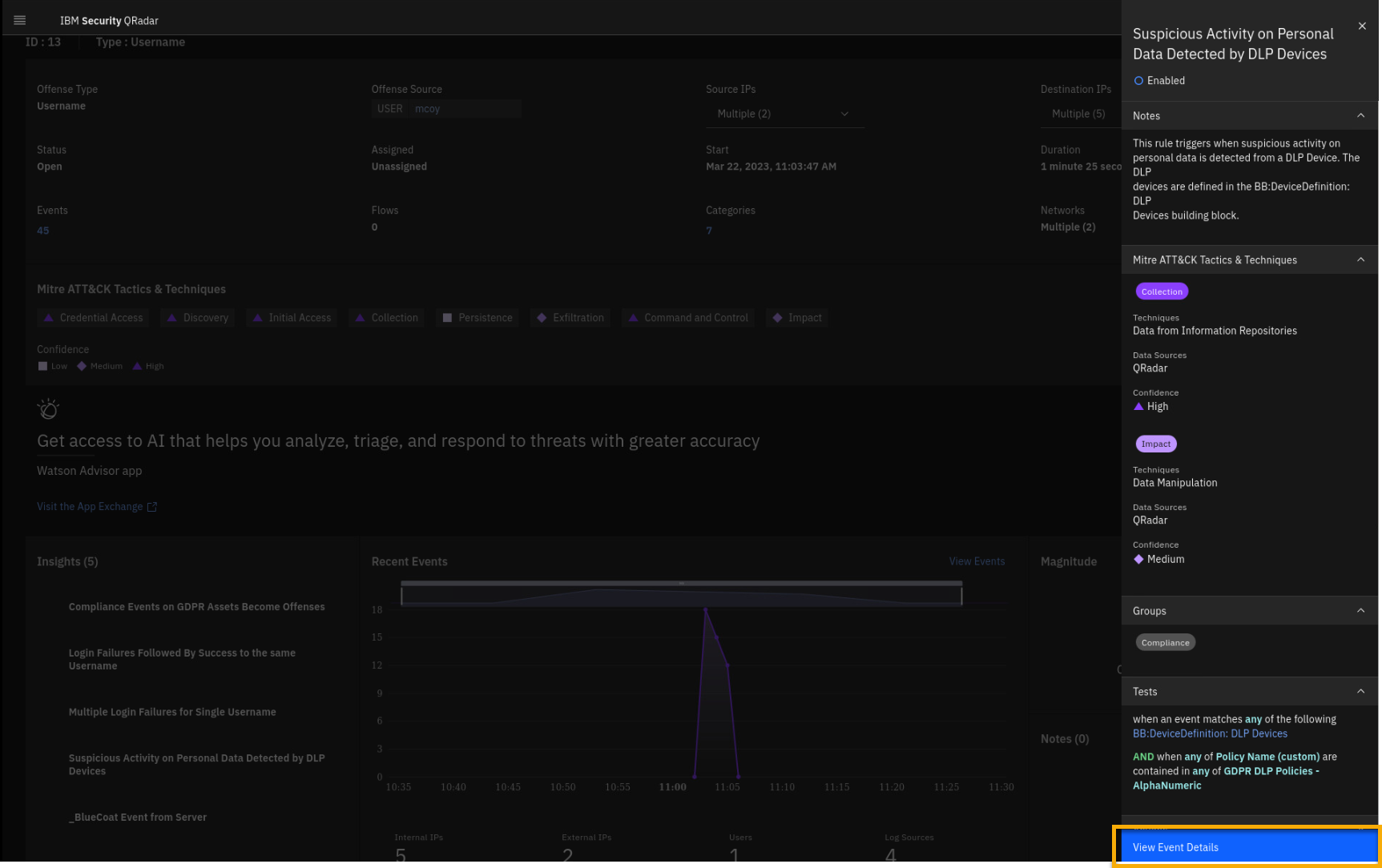Click the Policy Name (custom) test parameter
The image size is (1382, 868).
pos(1267,757)
